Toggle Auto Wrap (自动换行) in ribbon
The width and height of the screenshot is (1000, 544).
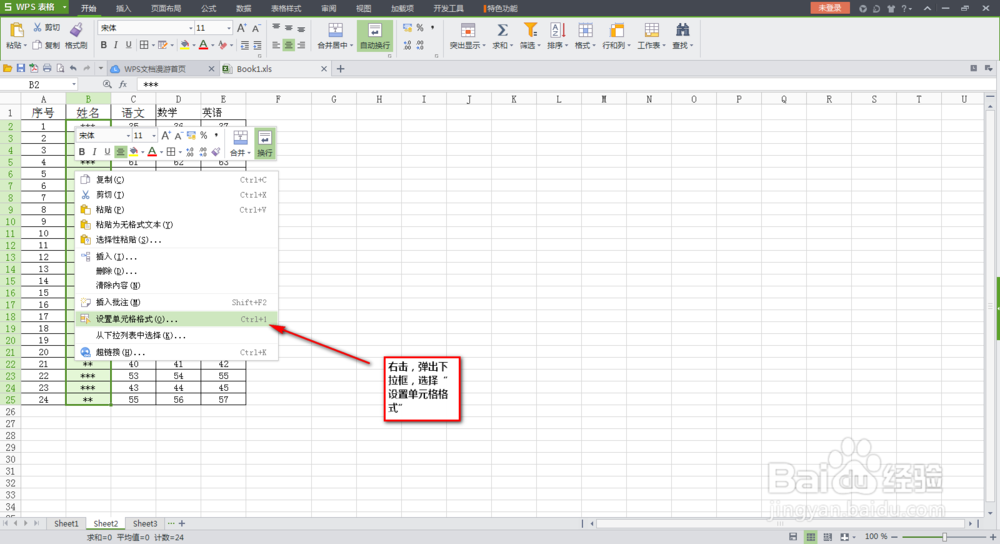pyautogui.click(x=374, y=36)
